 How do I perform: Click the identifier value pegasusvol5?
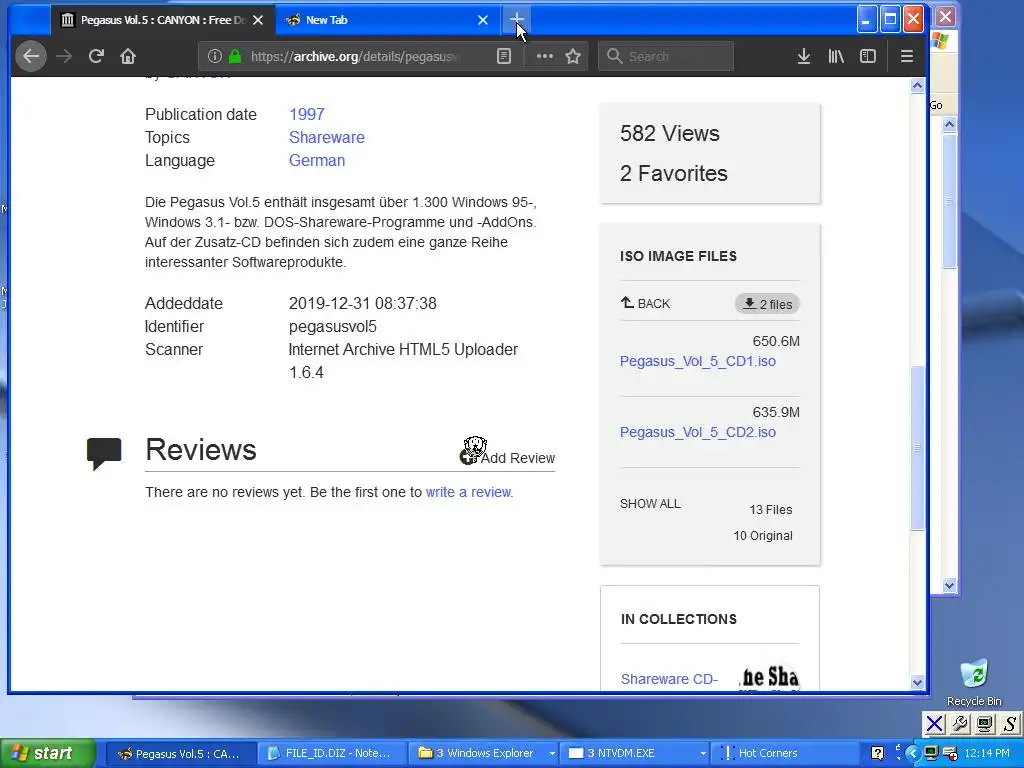332,327
